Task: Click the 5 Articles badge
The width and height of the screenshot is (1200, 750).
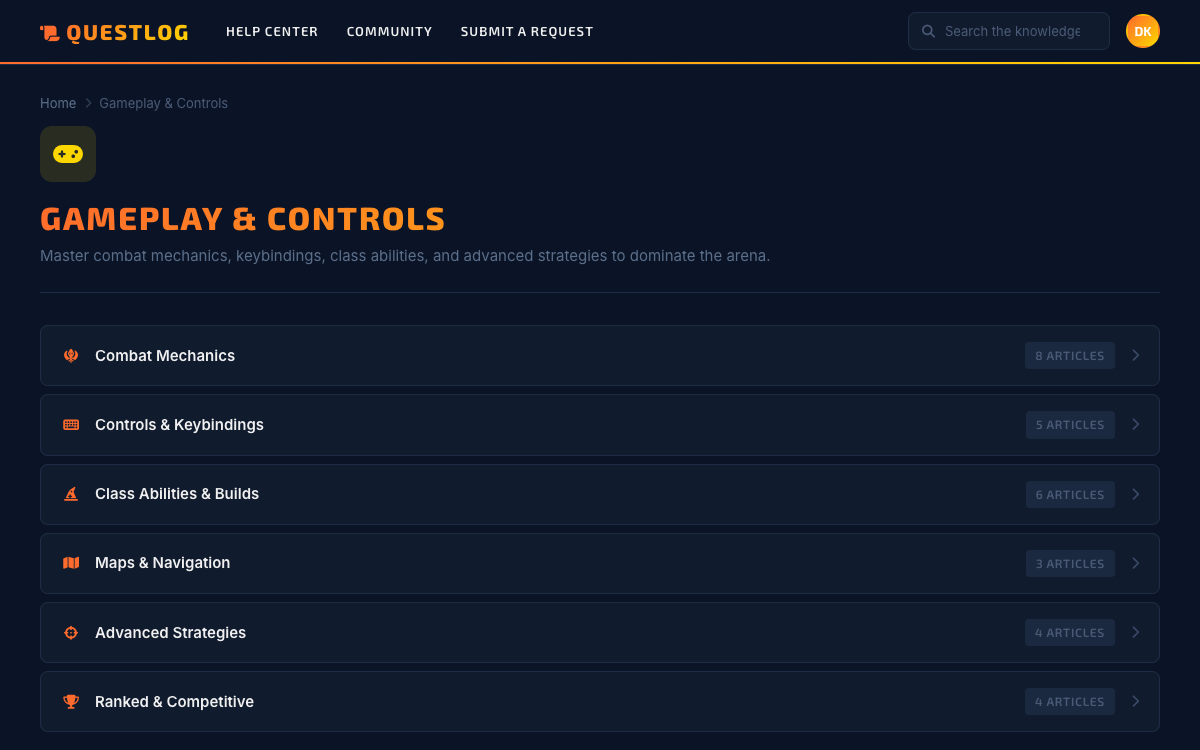Action: point(1070,425)
